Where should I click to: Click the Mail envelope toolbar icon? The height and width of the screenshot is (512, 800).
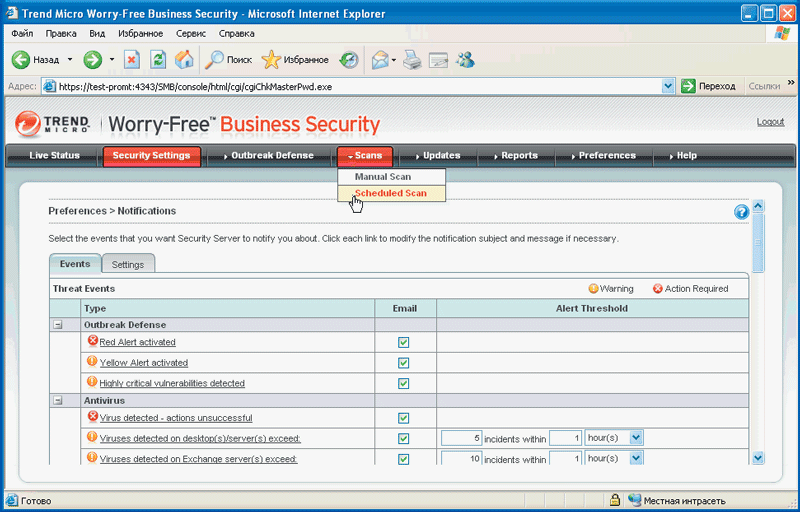tap(380, 59)
